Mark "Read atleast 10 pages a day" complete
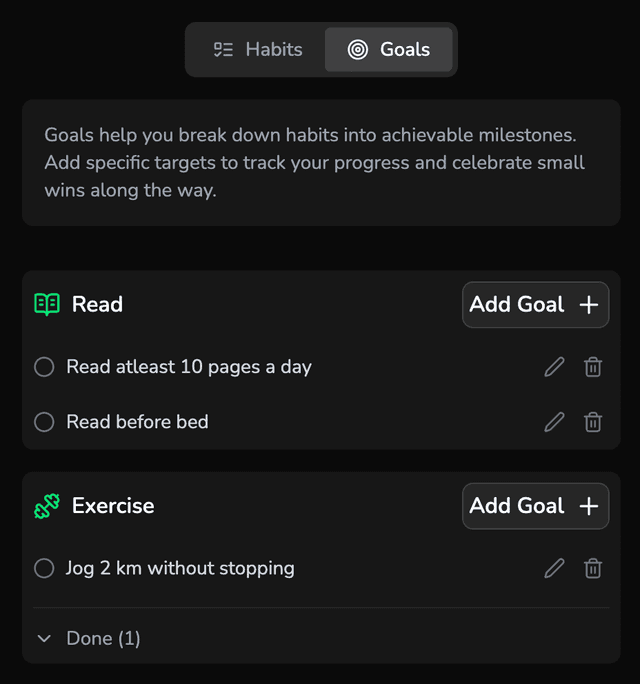This screenshot has width=640, height=684. pyautogui.click(x=44, y=367)
